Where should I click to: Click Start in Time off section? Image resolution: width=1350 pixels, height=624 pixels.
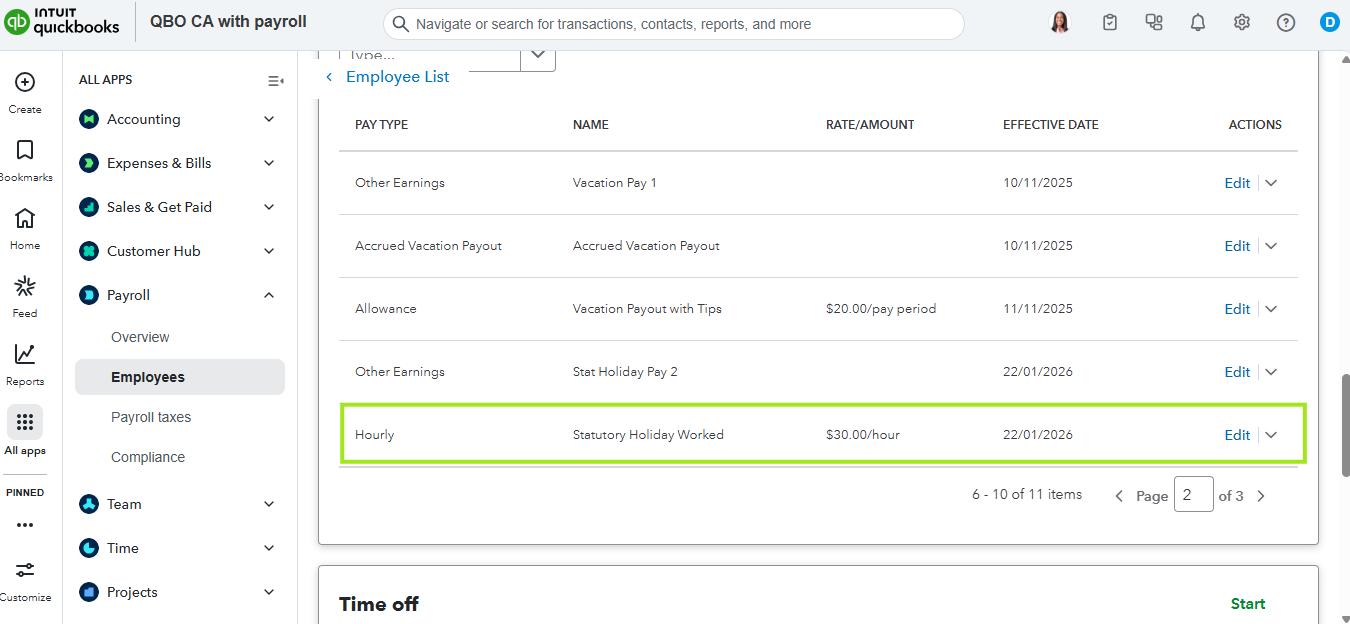[1247, 604]
